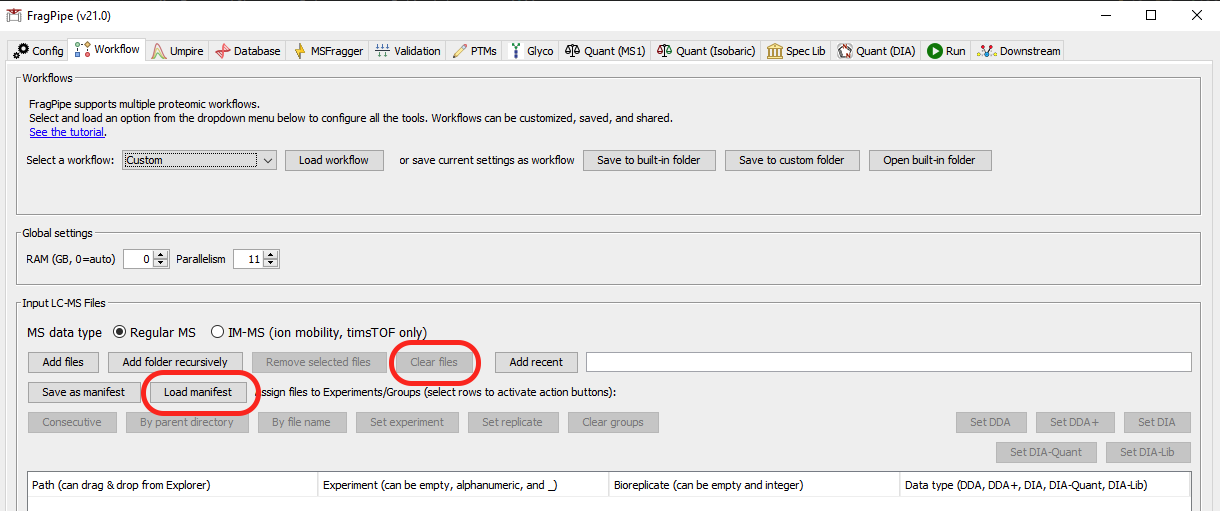Open the Select a workflow dropdown

pos(199,160)
